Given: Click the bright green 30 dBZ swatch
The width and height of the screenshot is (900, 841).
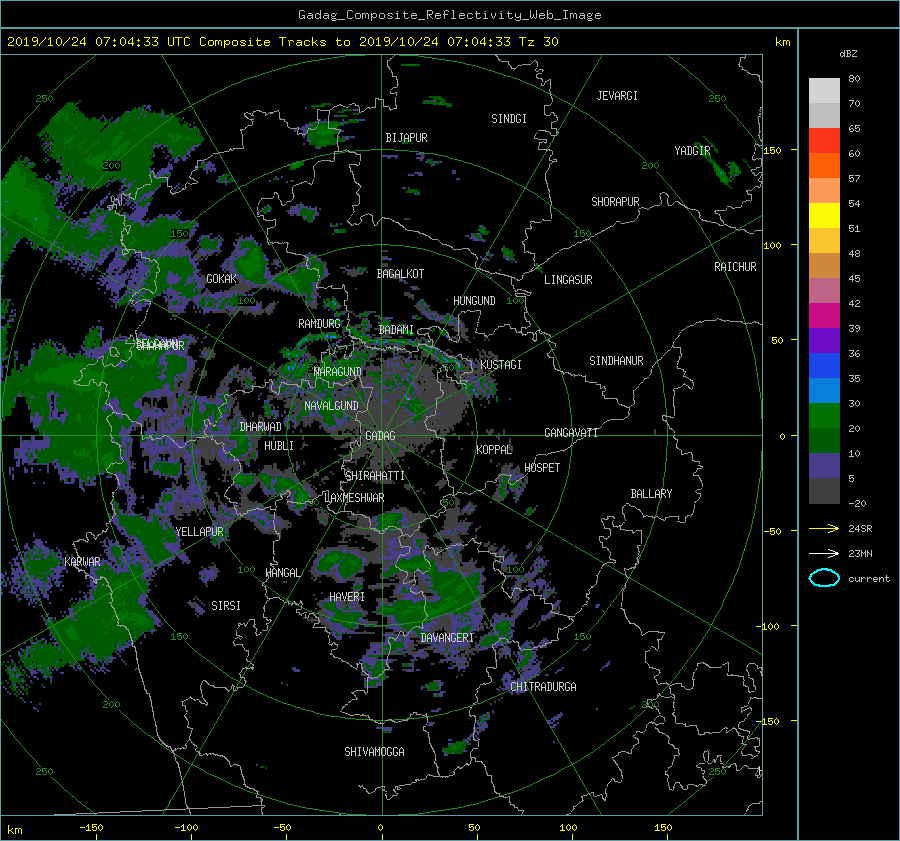Looking at the screenshot, I should click(824, 416).
